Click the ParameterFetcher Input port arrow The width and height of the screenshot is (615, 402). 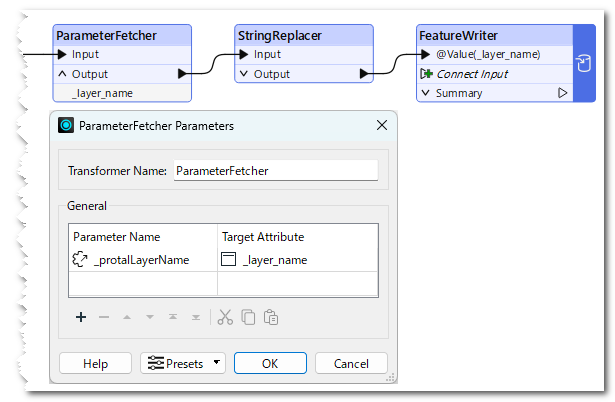[x=62, y=54]
